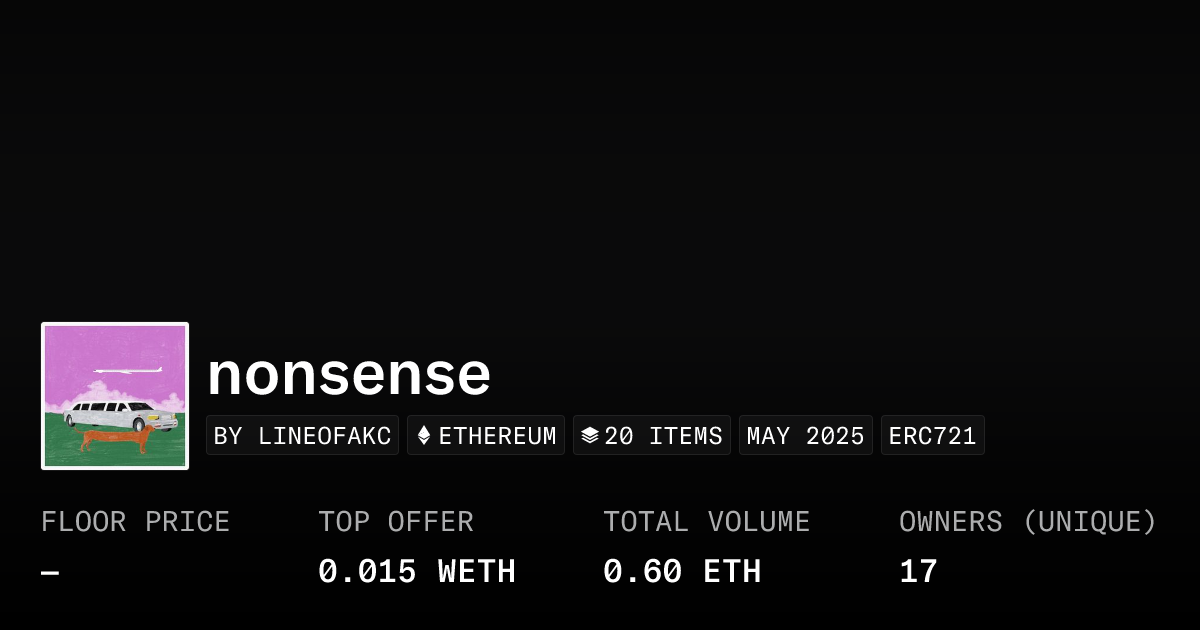Click the ERC721 token standard badge
This screenshot has width=1200, height=630.
click(x=932, y=436)
